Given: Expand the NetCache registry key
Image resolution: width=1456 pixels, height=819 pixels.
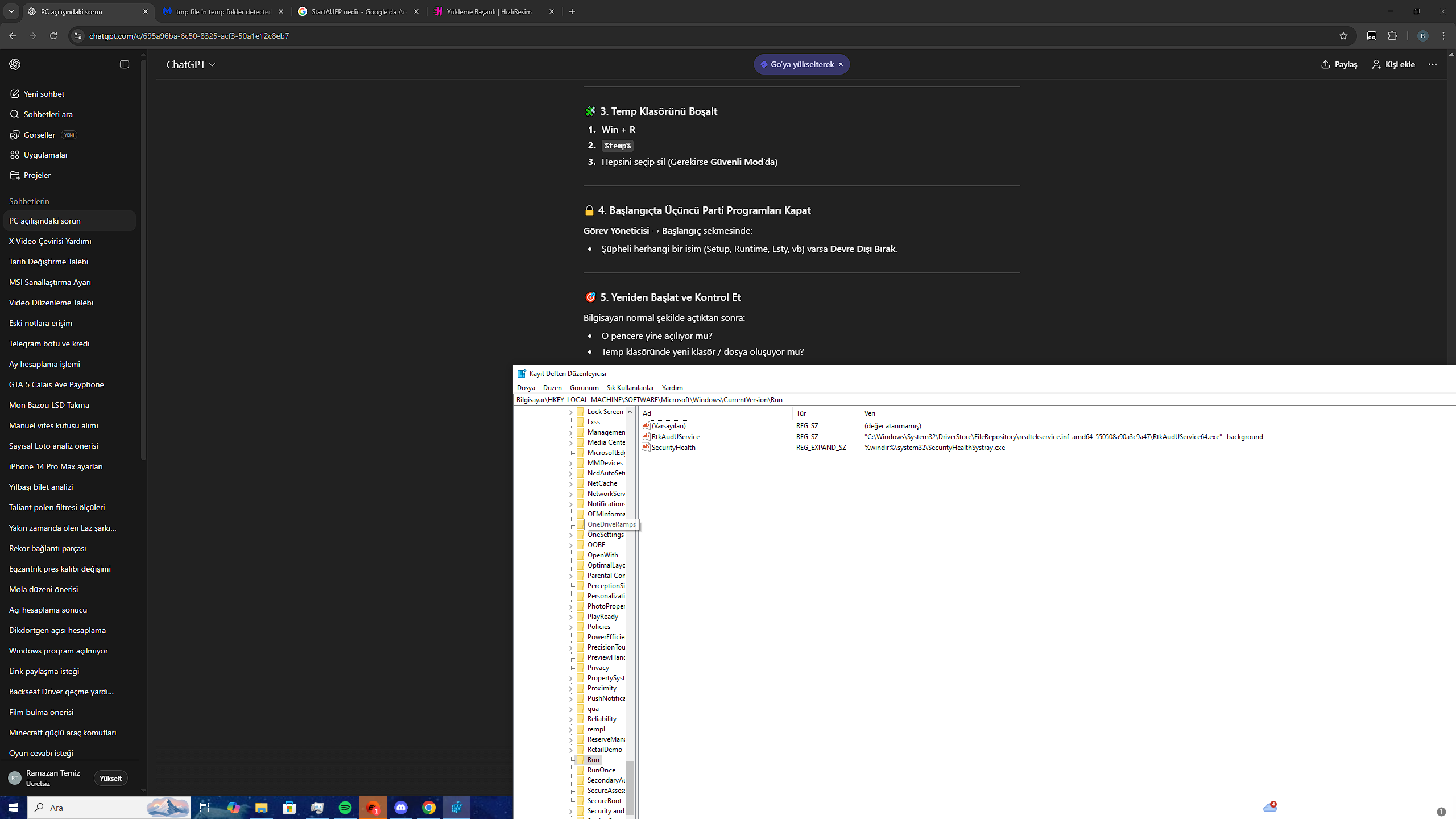Looking at the screenshot, I should pyautogui.click(x=571, y=483).
